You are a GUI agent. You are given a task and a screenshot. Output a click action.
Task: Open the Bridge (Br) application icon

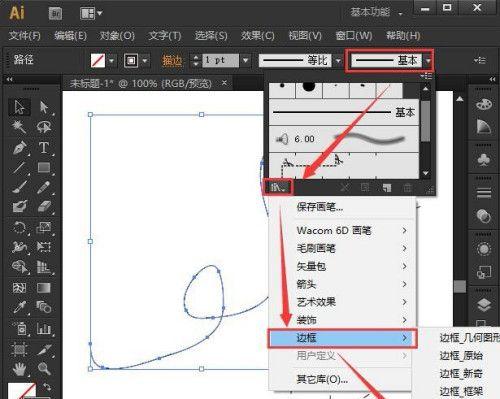(x=56, y=14)
